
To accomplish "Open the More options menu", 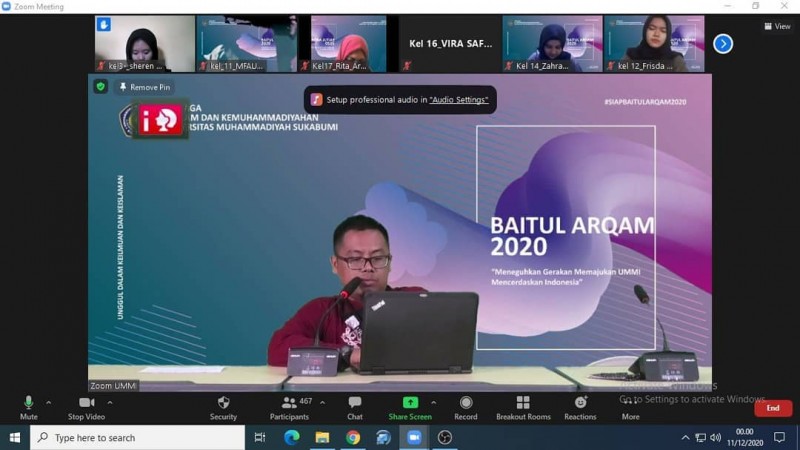I will (x=631, y=408).
